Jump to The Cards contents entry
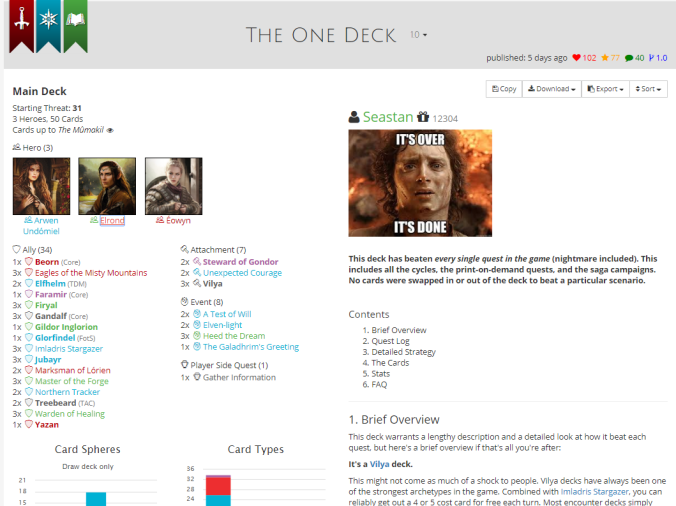The width and height of the screenshot is (676, 506). pos(390,363)
